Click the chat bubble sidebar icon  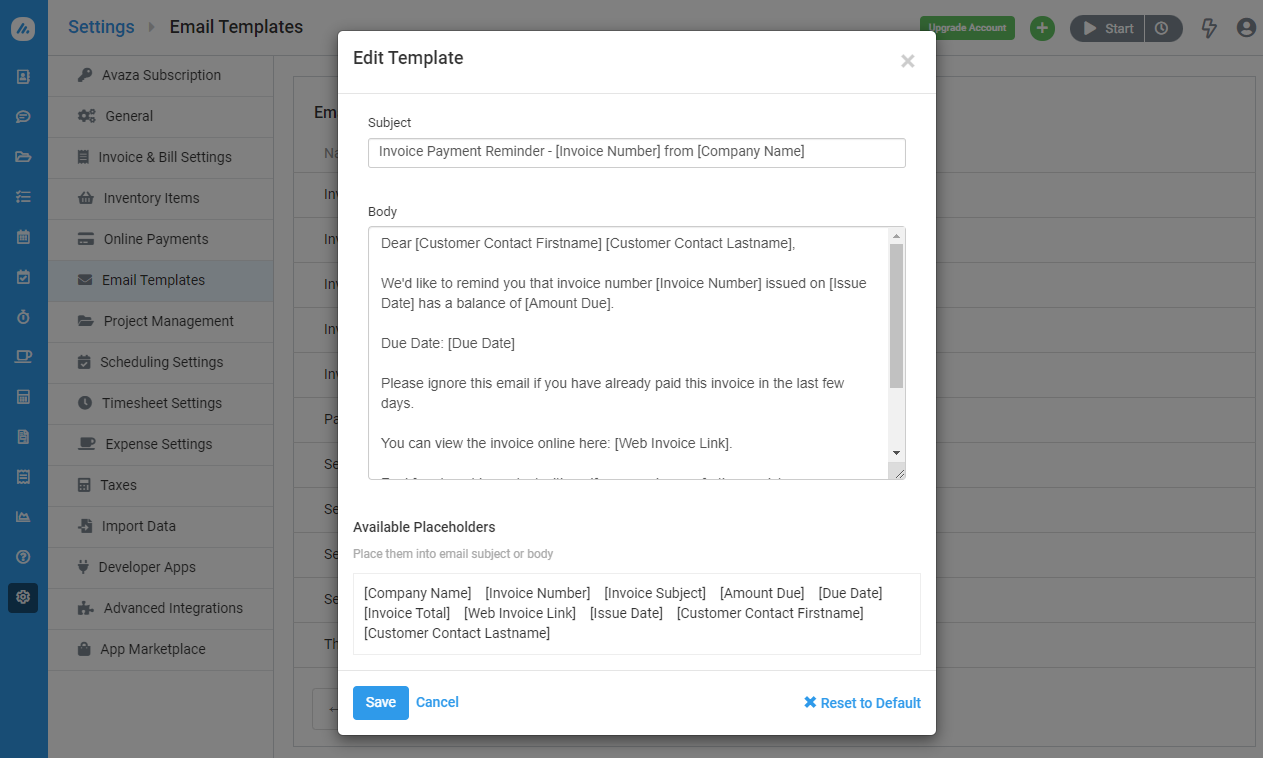pyautogui.click(x=23, y=116)
